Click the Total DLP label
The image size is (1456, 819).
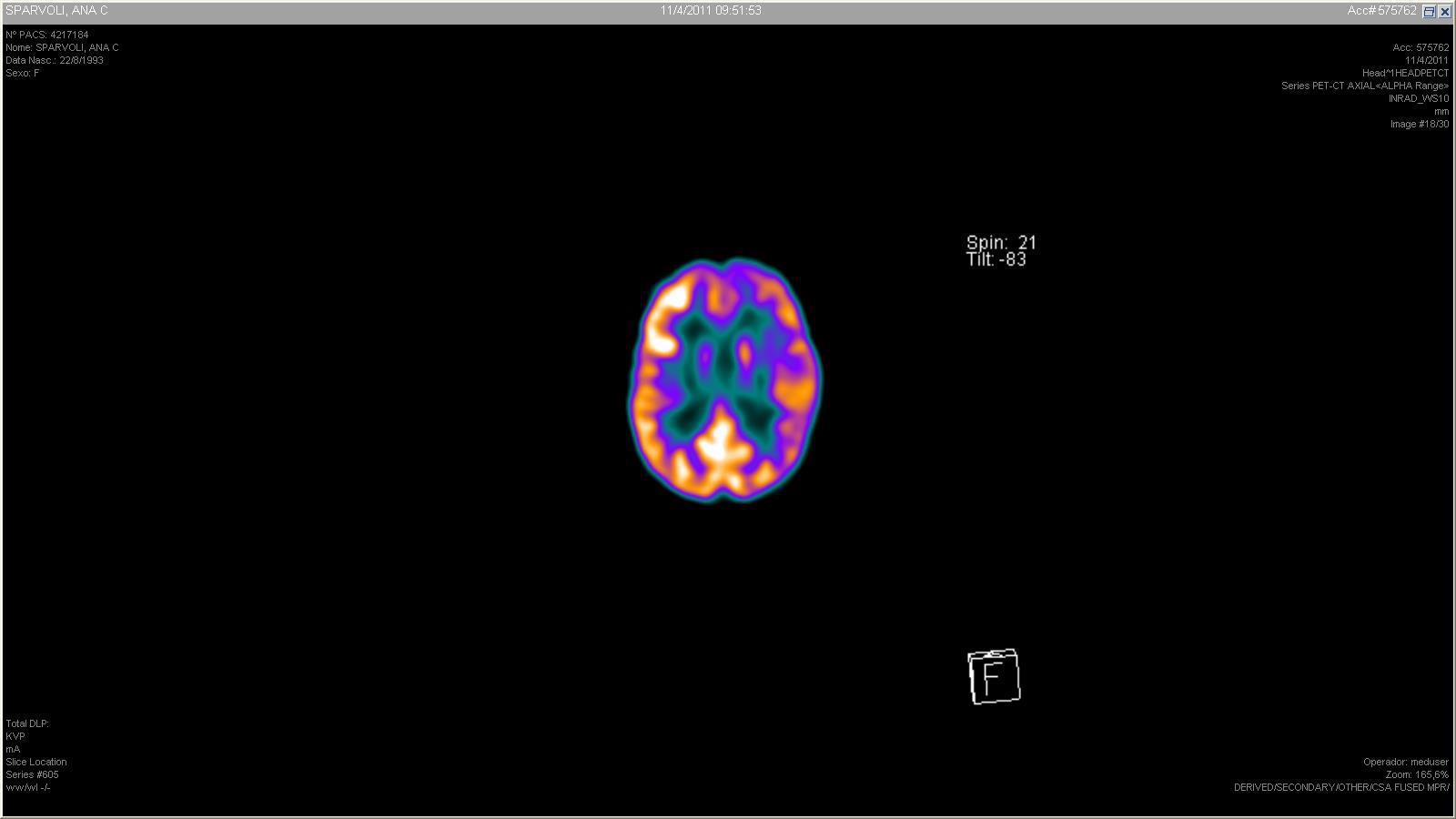[x=27, y=723]
